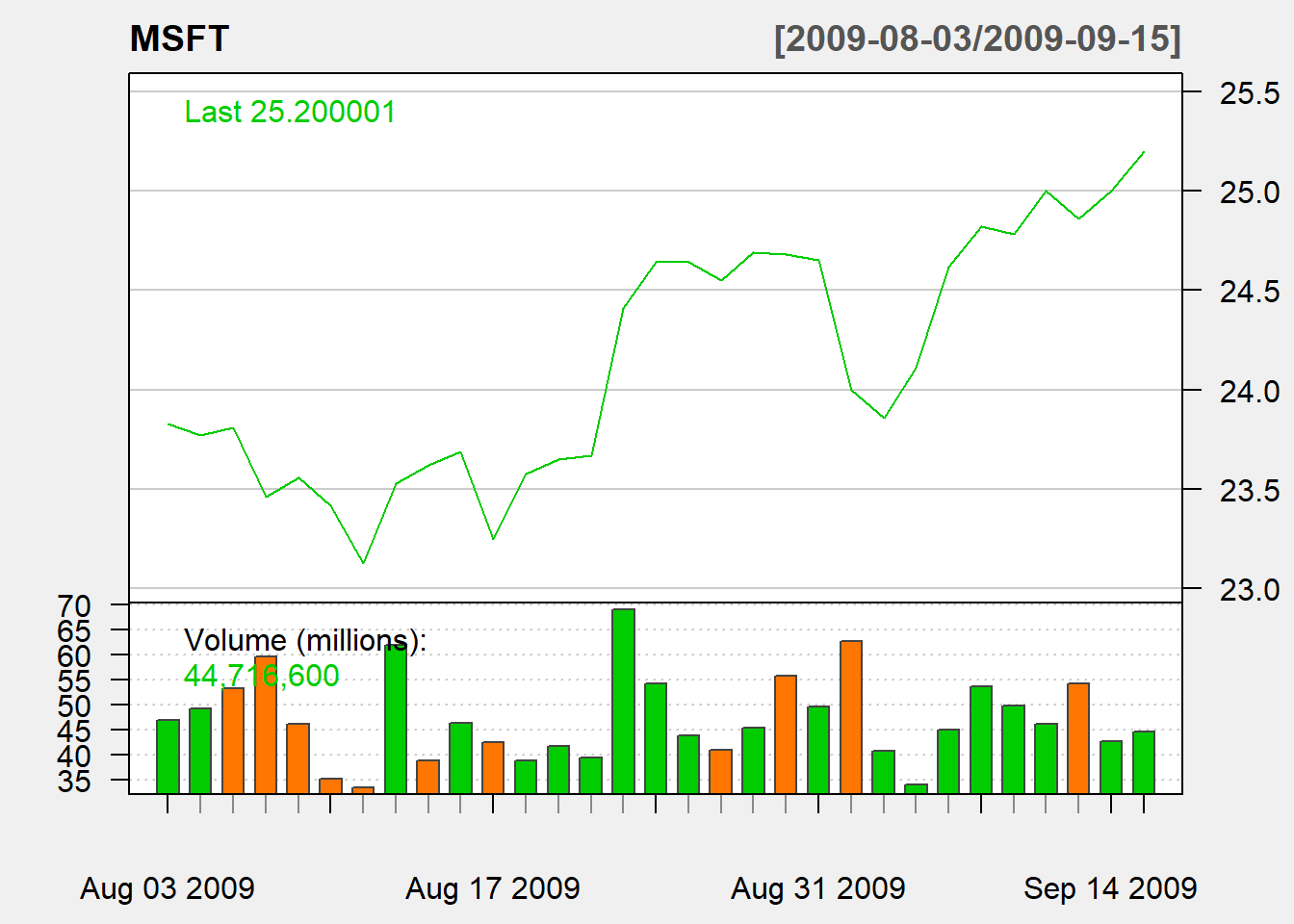Click the 23.0 price axis label

[x=1249, y=590]
